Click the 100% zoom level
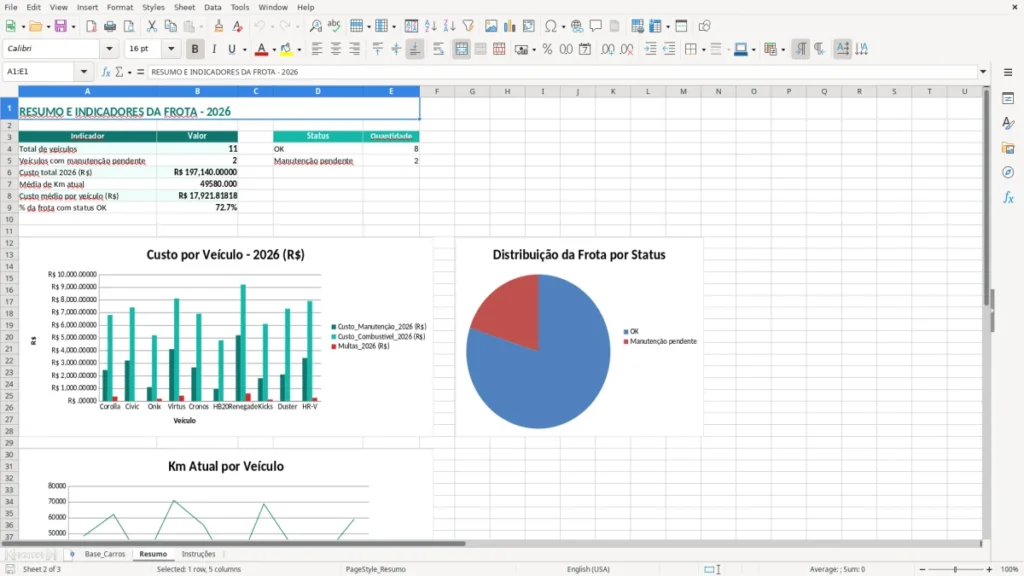Screen dimensions: 1024x576 click(1010, 569)
